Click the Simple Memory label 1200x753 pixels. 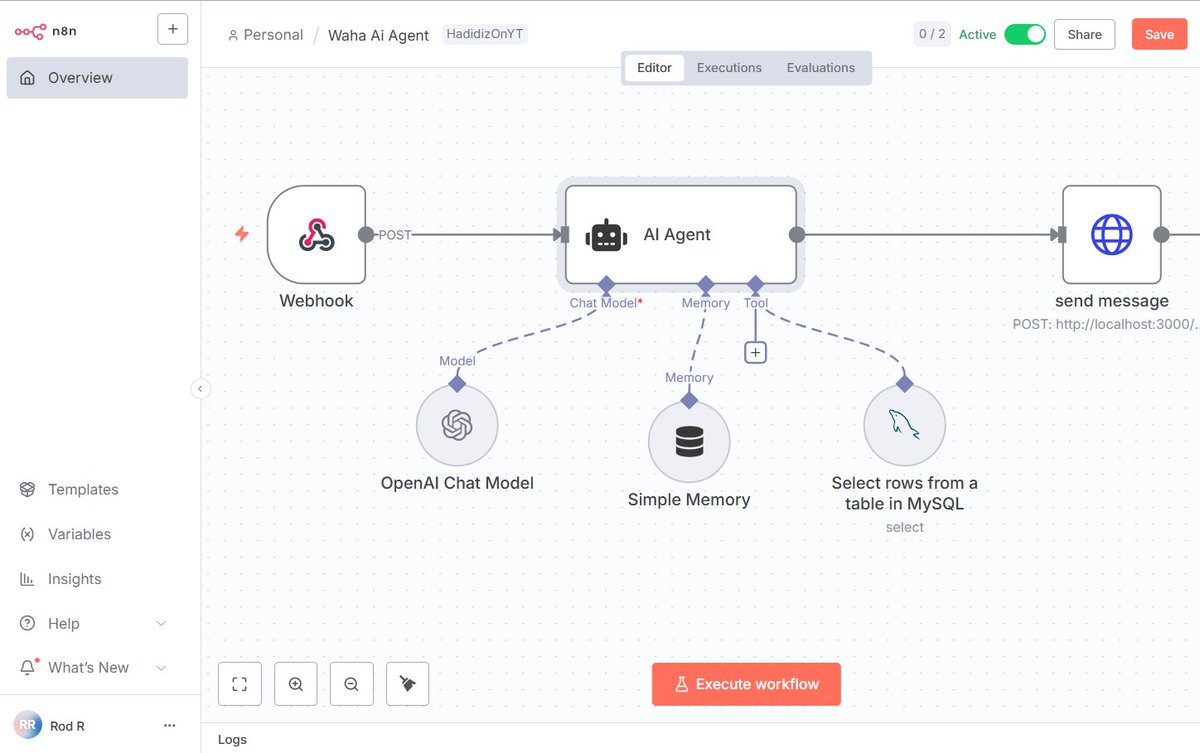[x=689, y=500]
